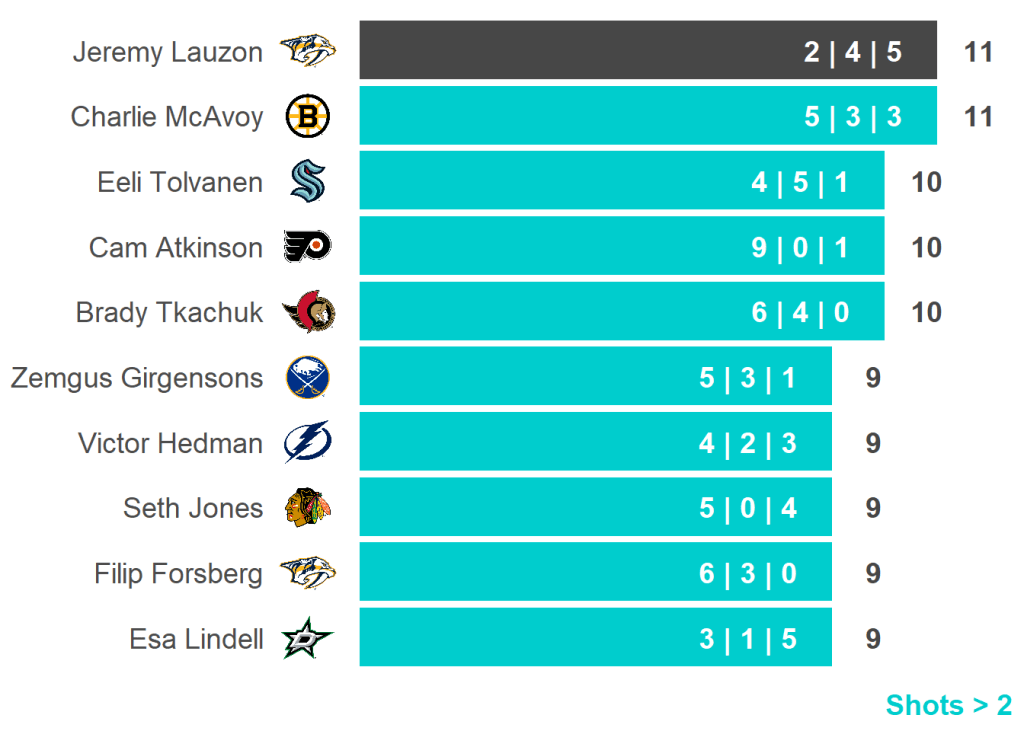
Task: Click the Esa Lindell player name
Action: (x=196, y=639)
